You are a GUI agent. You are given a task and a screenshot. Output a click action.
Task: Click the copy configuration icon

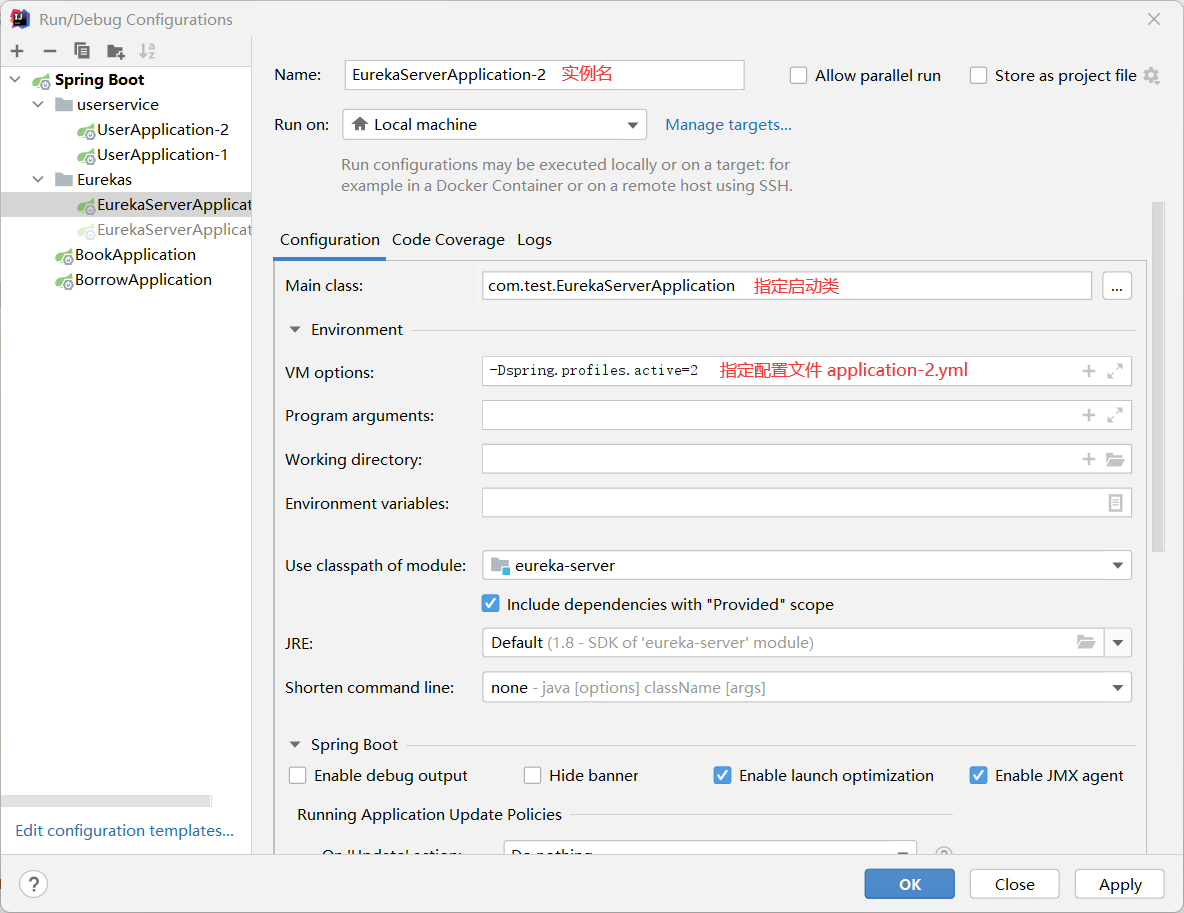(x=82, y=51)
